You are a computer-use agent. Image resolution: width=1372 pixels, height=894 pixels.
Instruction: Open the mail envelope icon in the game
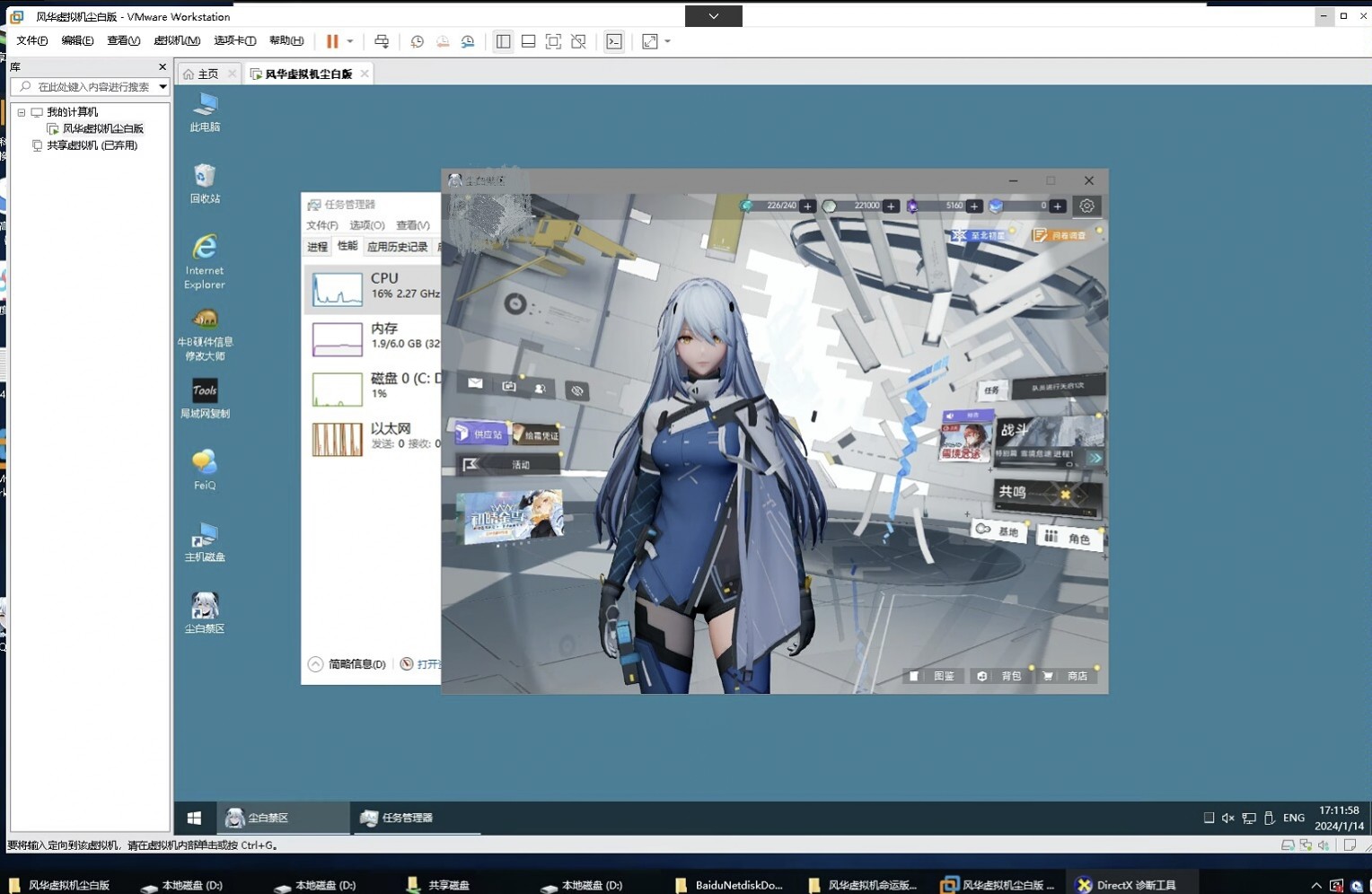coord(475,383)
